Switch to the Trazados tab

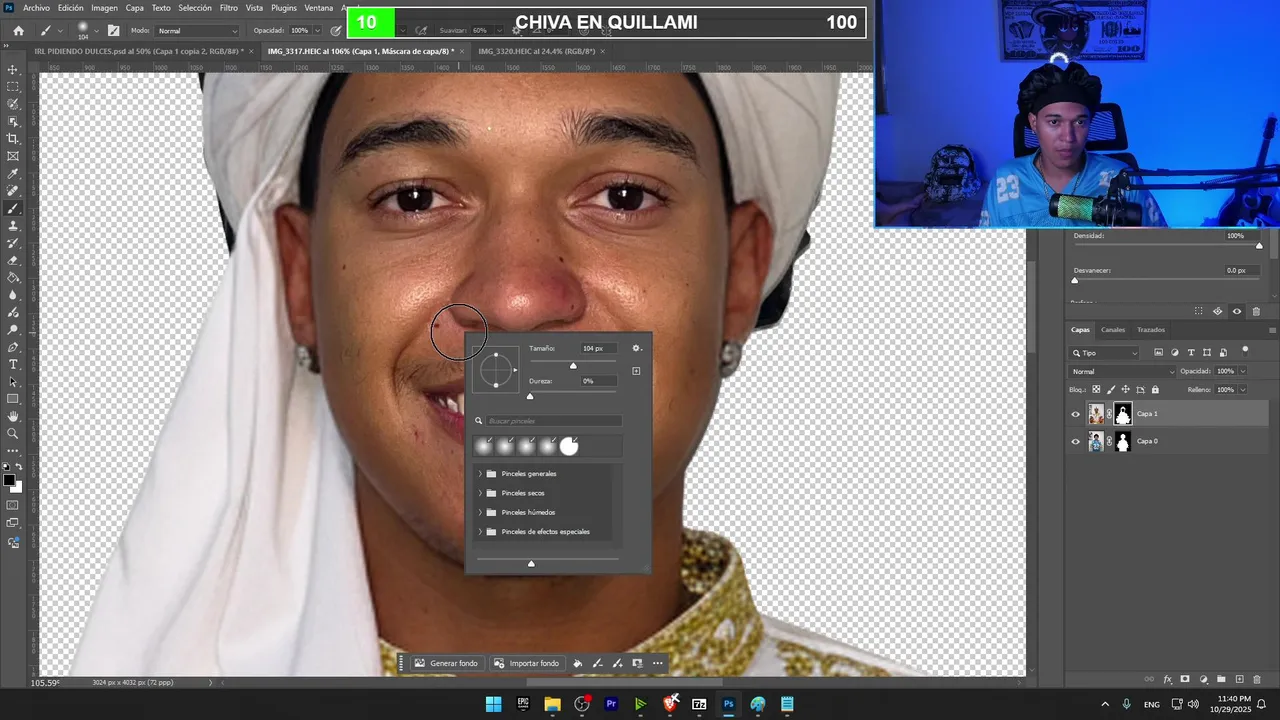point(1151,330)
